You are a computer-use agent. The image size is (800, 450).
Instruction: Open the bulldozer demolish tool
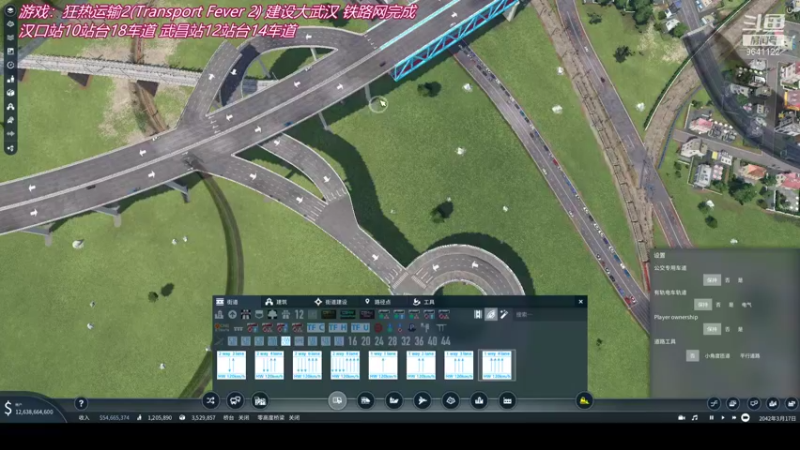[x=584, y=401]
